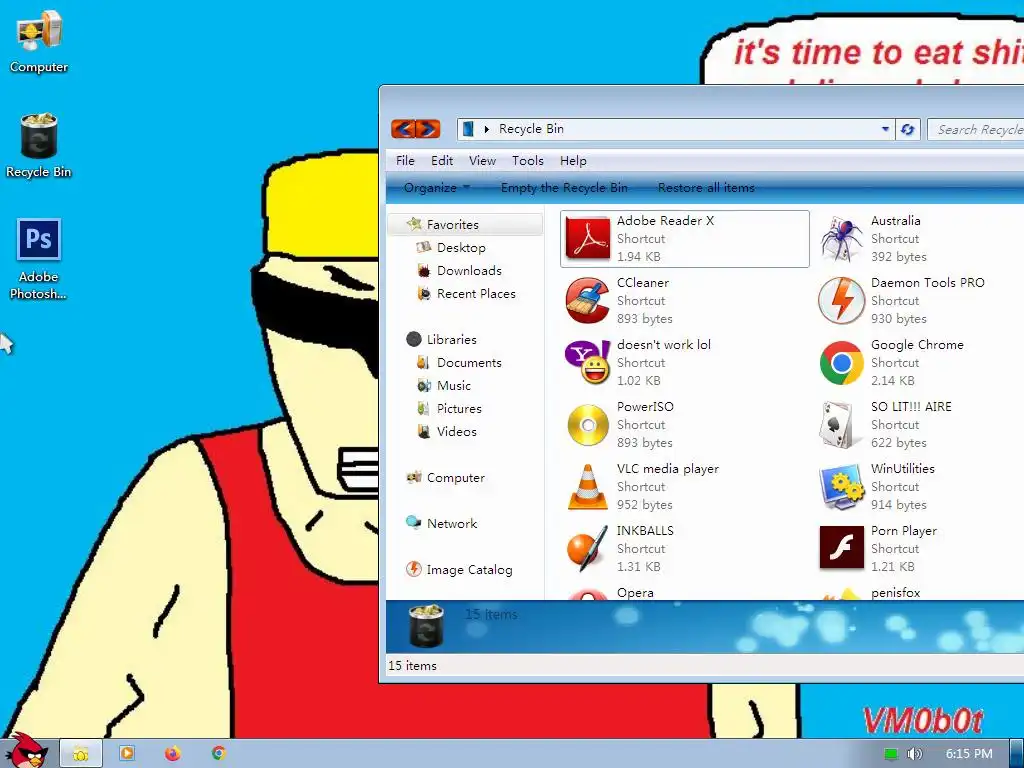Select Network in the navigation pane
The width and height of the screenshot is (1024, 768).
452,524
